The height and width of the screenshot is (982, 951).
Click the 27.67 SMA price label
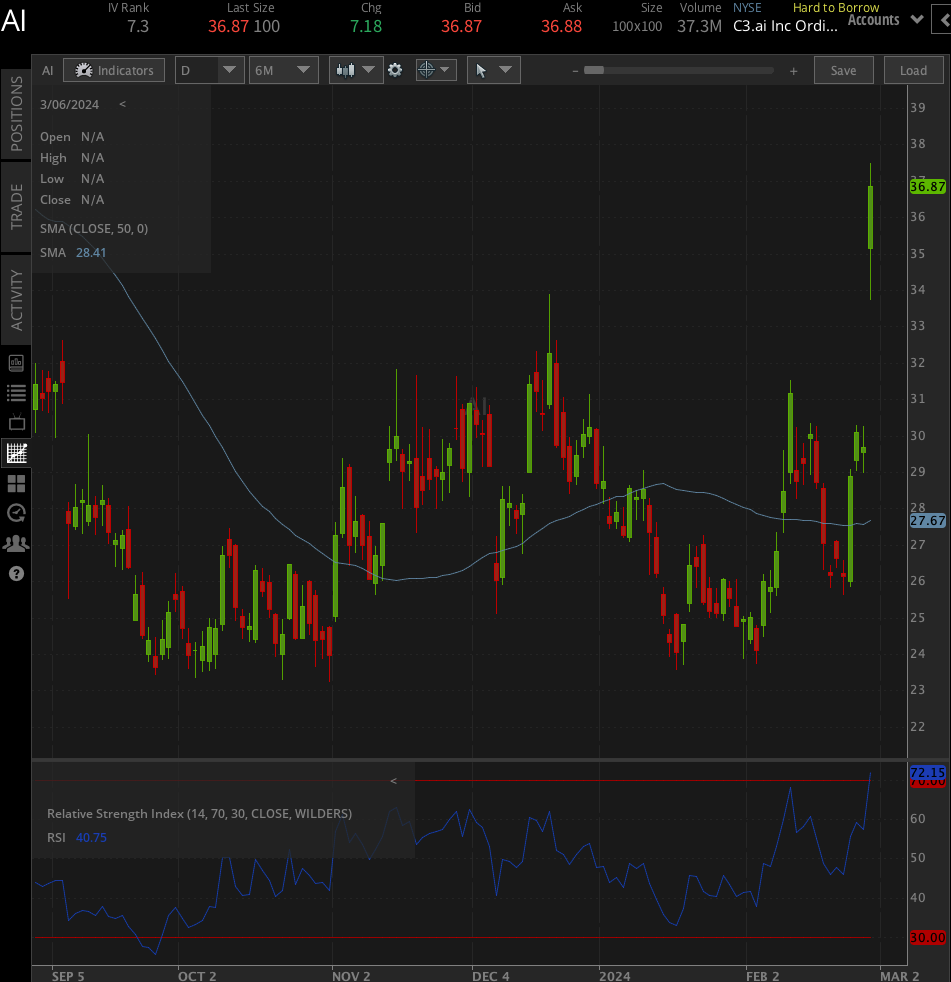[927, 520]
